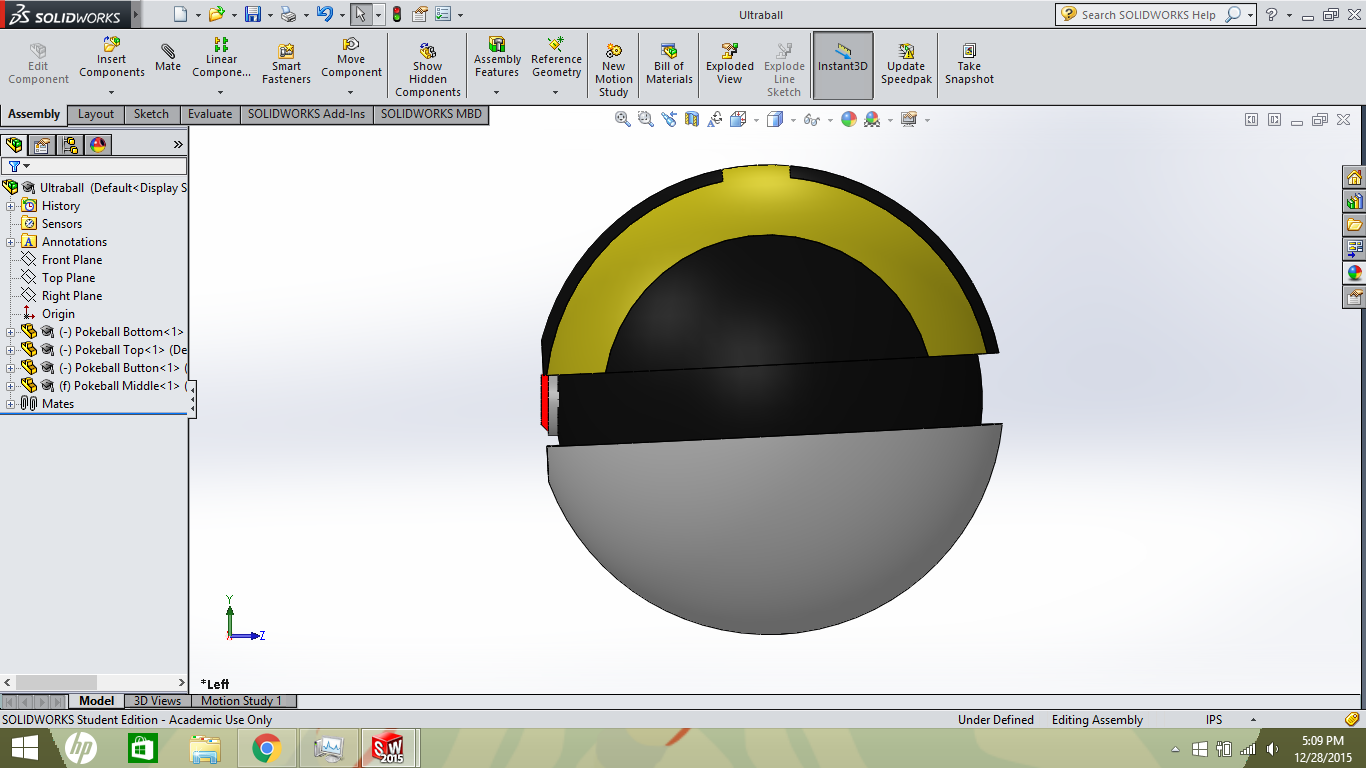Click the Mate tool in the ribbon
The image size is (1366, 768).
(x=168, y=58)
